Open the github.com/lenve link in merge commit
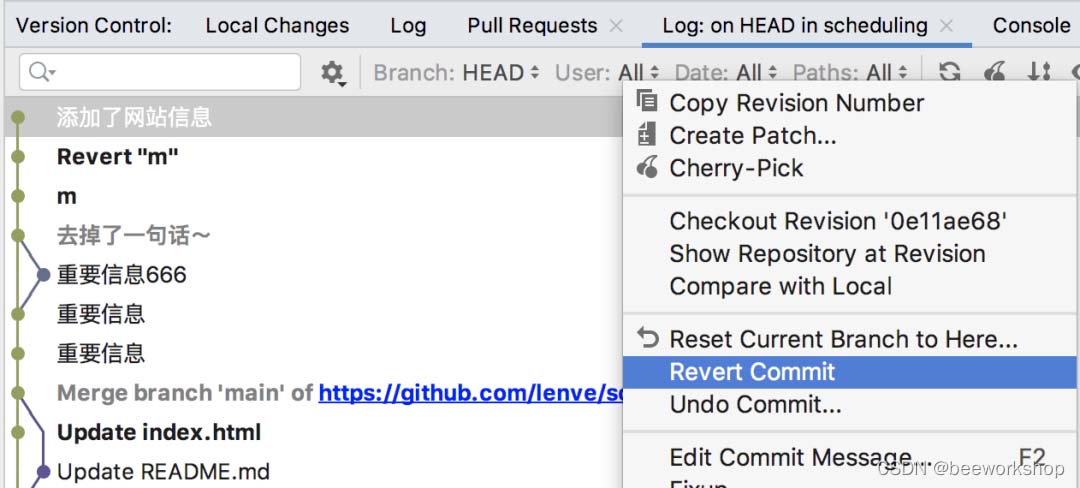The height and width of the screenshot is (488, 1080). coord(470,393)
